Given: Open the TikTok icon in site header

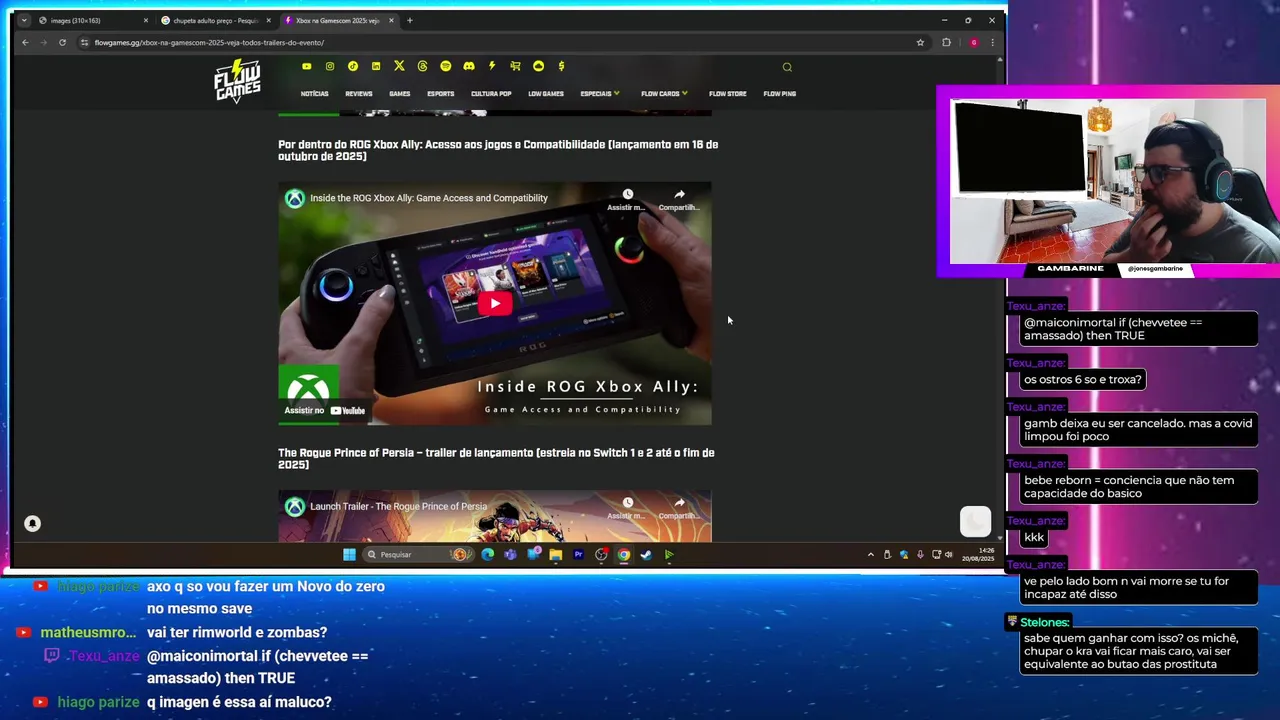Looking at the screenshot, I should pos(353,67).
